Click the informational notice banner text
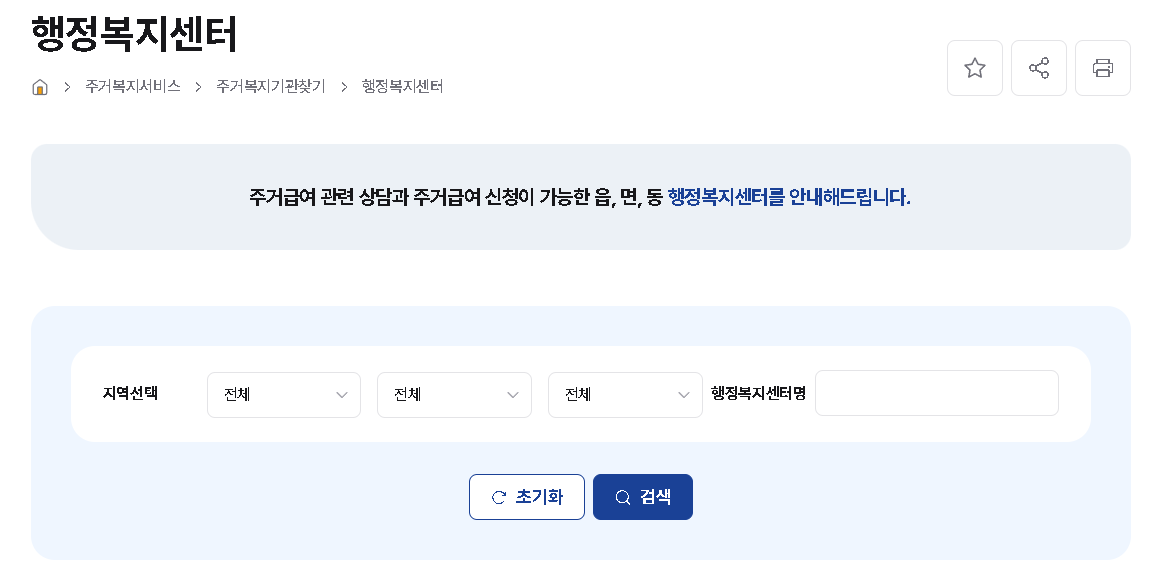Image resolution: width=1172 pixels, height=588 pixels. point(580,197)
